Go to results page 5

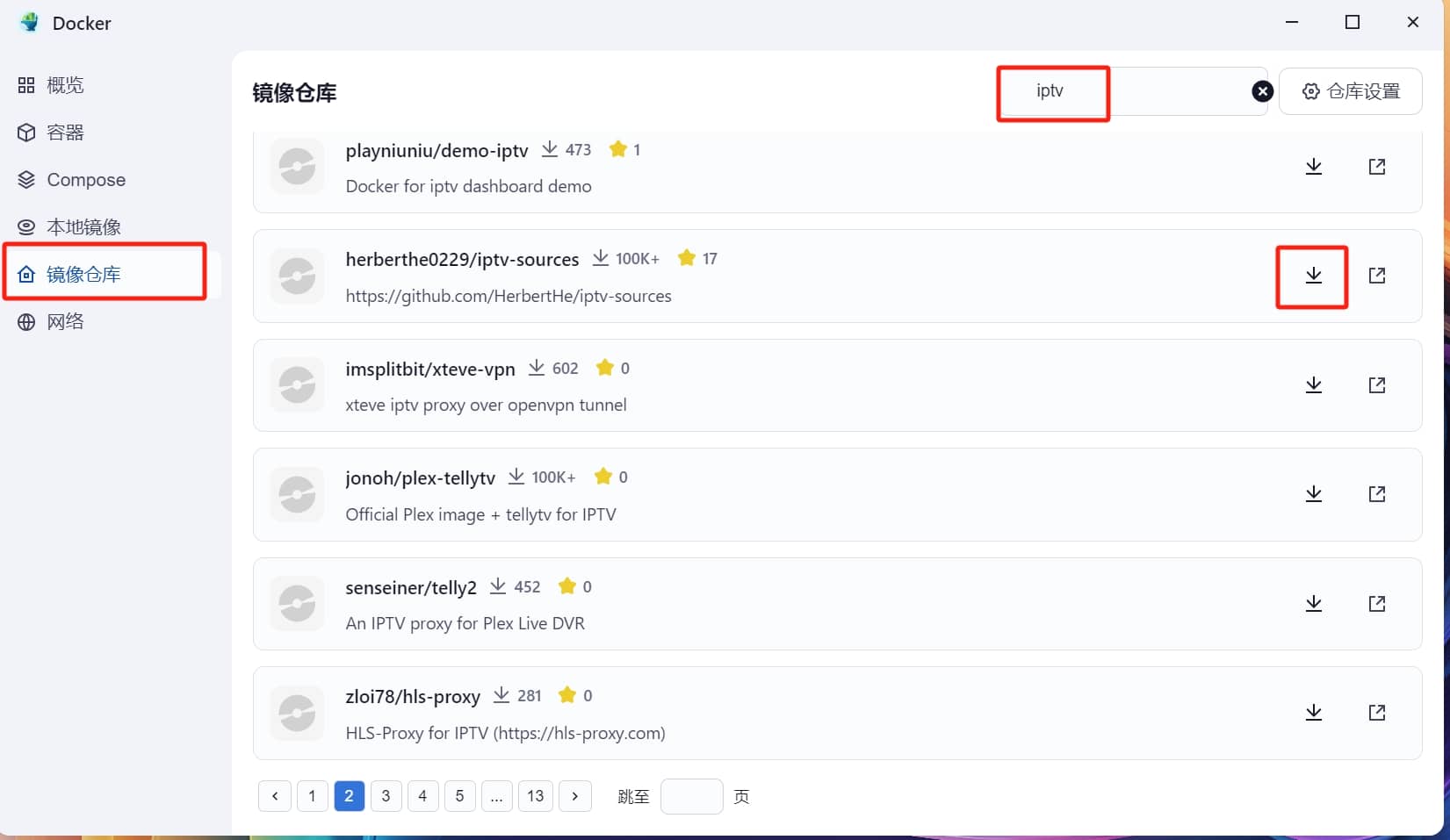(459, 796)
